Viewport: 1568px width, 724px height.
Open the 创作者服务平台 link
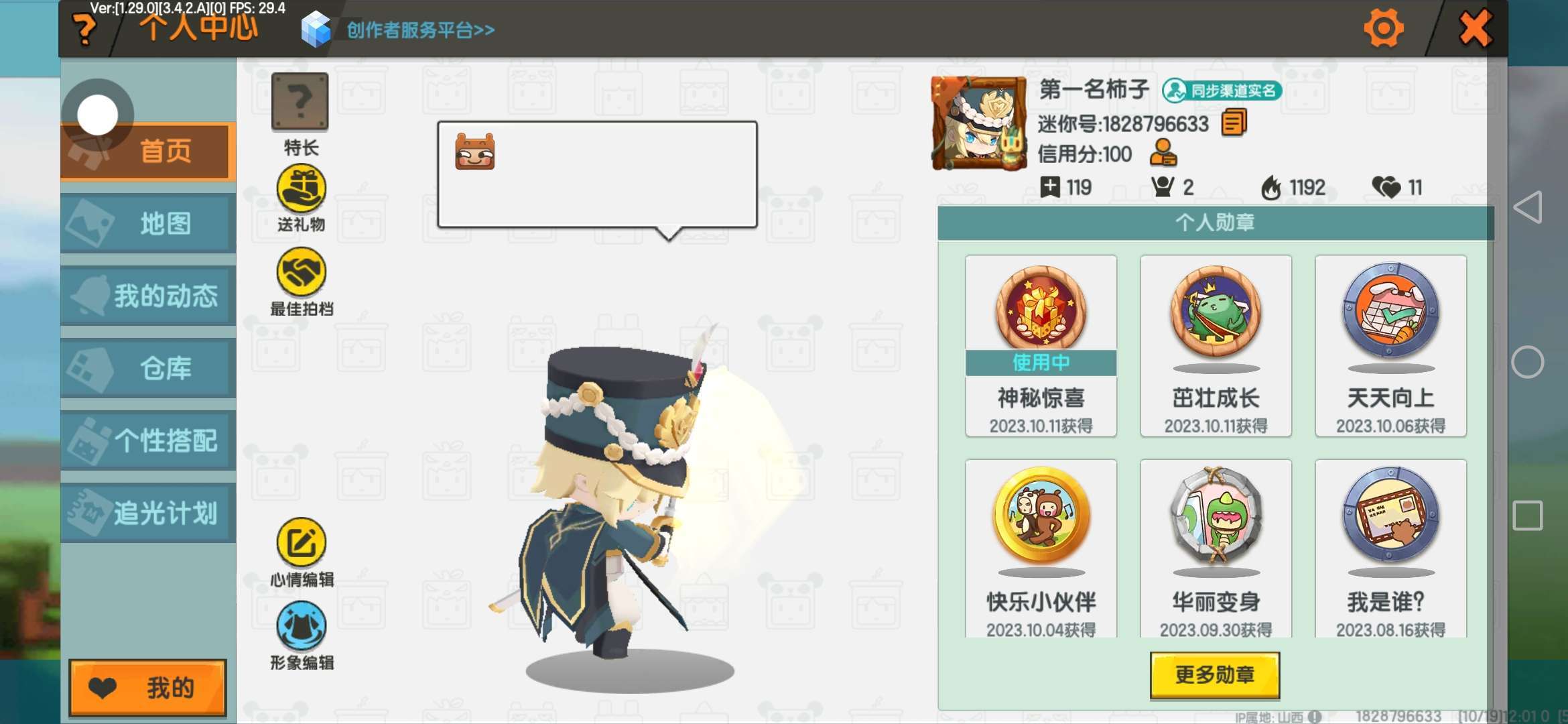tap(420, 30)
